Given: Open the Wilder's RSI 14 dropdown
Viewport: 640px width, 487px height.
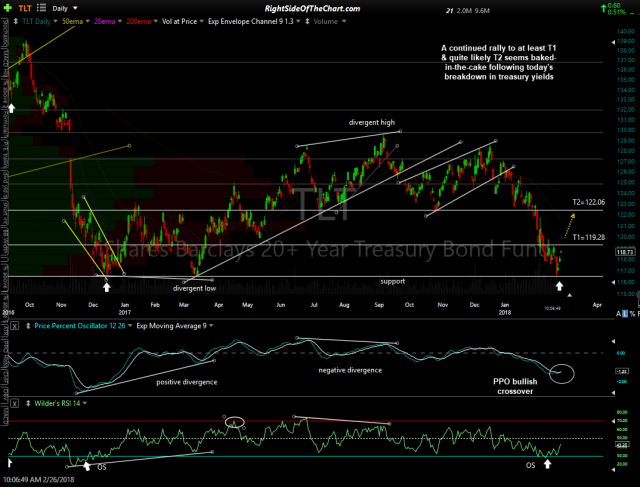Looking at the screenshot, I should click(x=84, y=403).
